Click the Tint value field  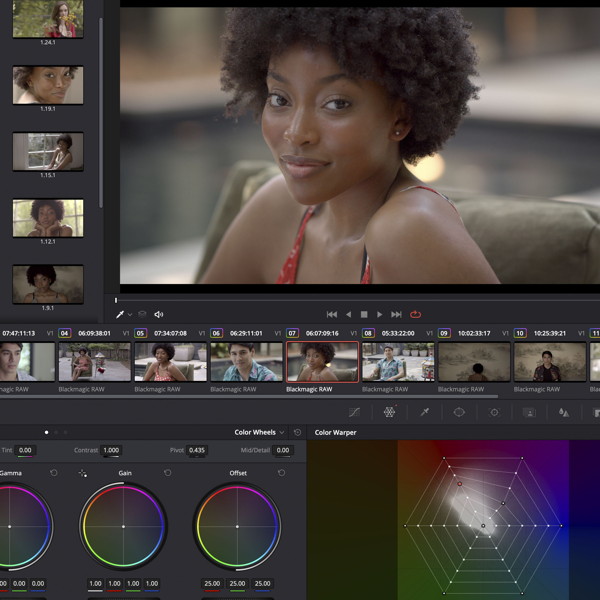click(25, 450)
